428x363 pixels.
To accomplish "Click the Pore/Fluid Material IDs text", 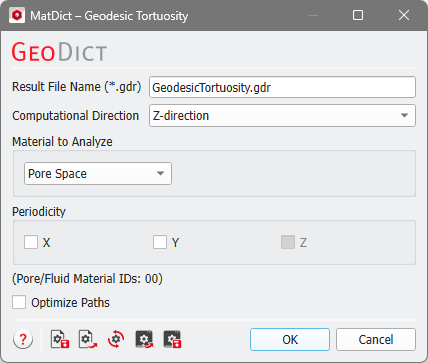I will click(87, 279).
